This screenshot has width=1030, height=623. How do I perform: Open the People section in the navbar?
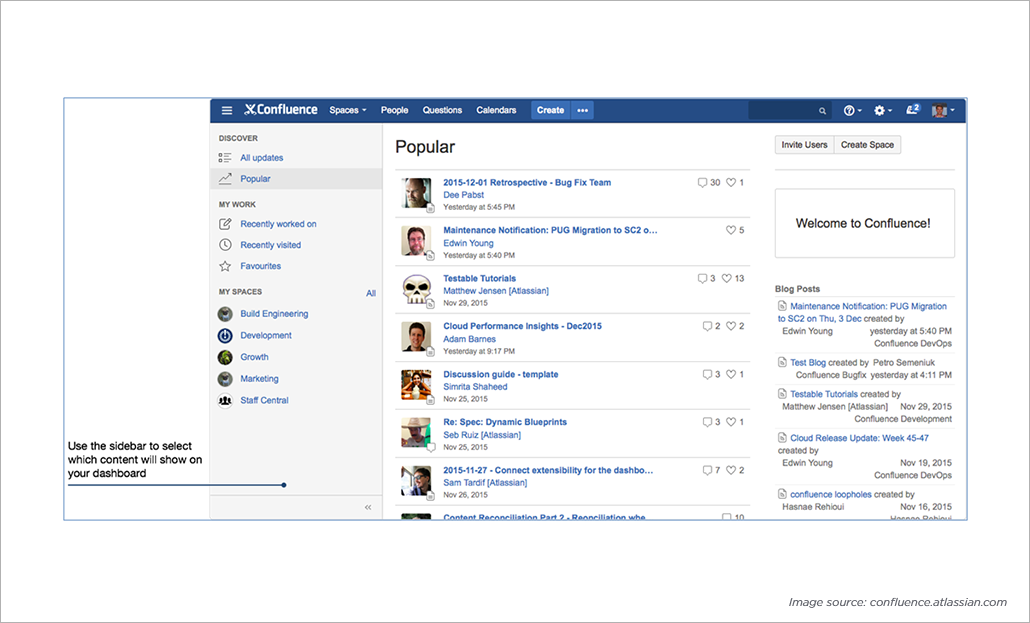(394, 110)
